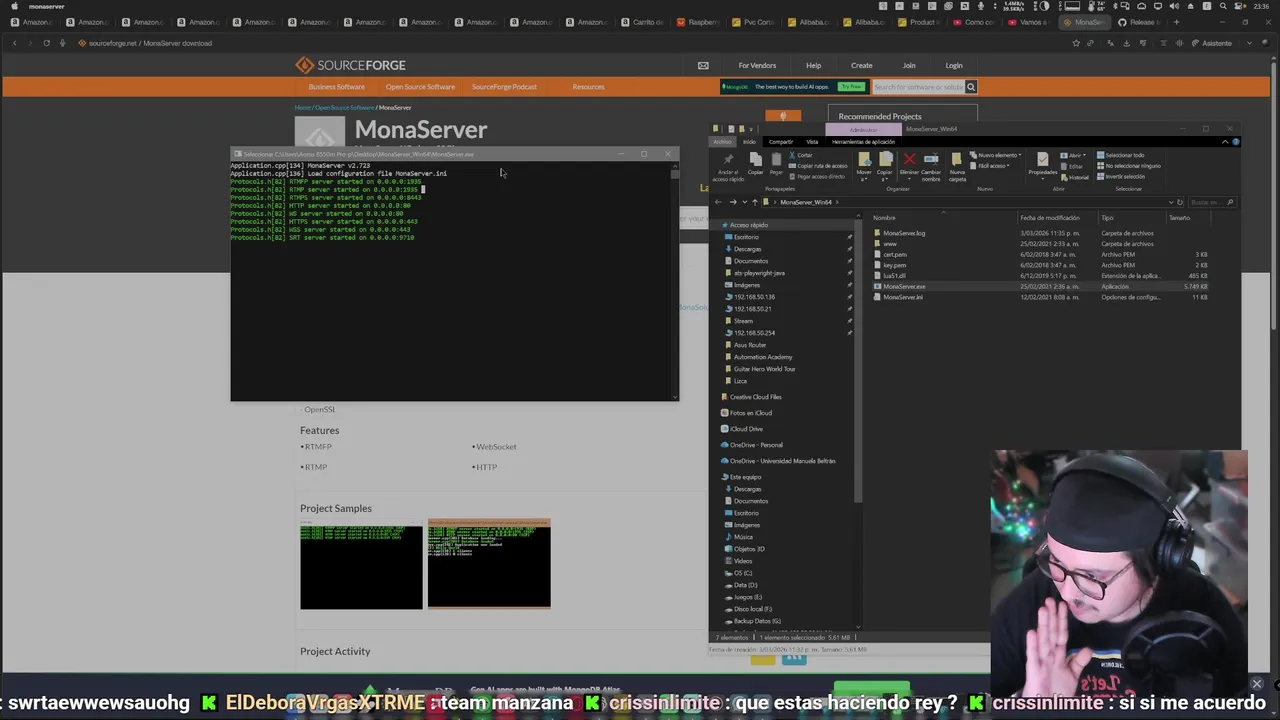
Task: Click the red Eliminar X icon
Action: click(909, 159)
